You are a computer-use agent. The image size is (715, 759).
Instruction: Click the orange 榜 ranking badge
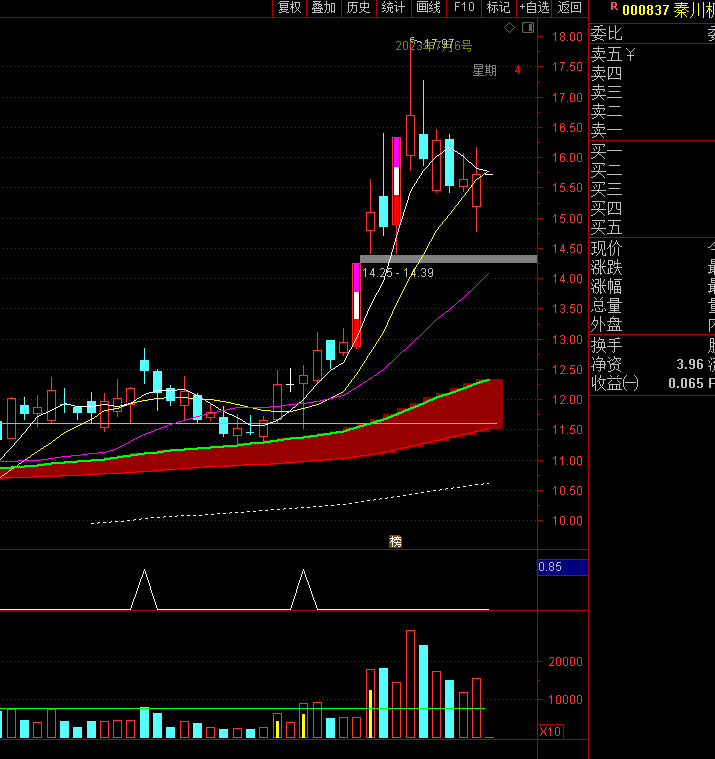click(x=396, y=541)
